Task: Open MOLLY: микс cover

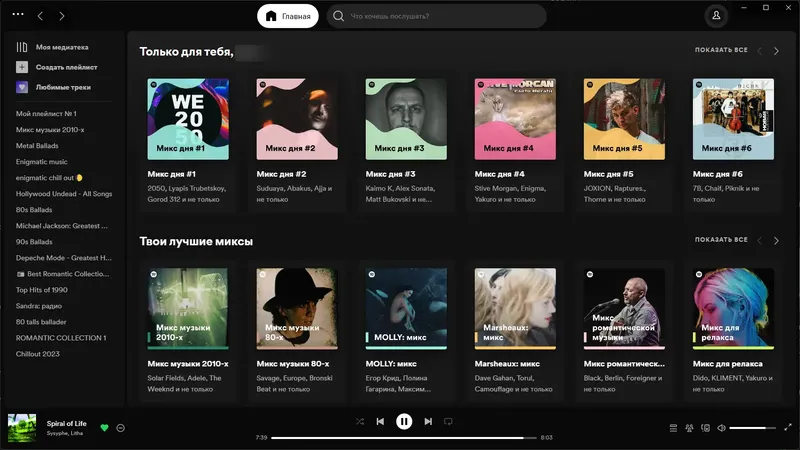Action: click(x=406, y=309)
